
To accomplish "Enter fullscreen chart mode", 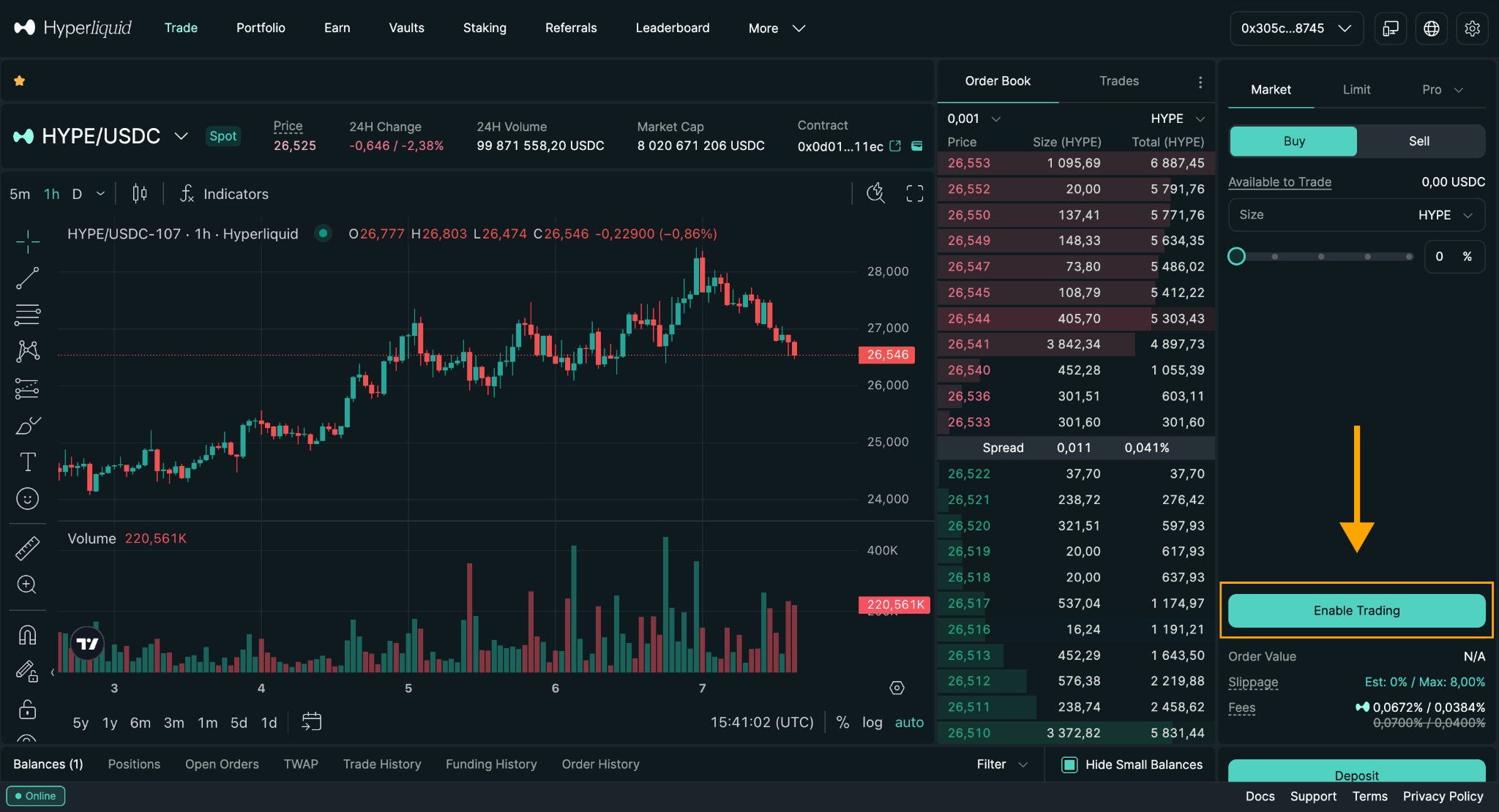I will coord(915,193).
